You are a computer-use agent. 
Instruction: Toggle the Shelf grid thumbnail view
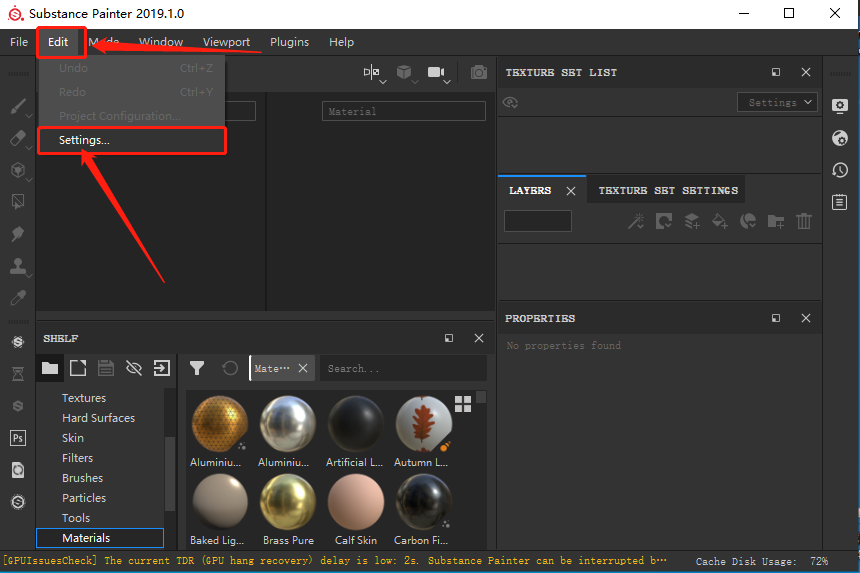tap(463, 404)
